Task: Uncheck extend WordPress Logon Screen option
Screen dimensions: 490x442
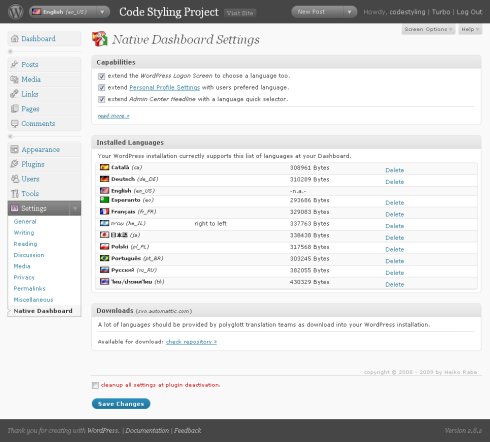Action: (x=101, y=76)
